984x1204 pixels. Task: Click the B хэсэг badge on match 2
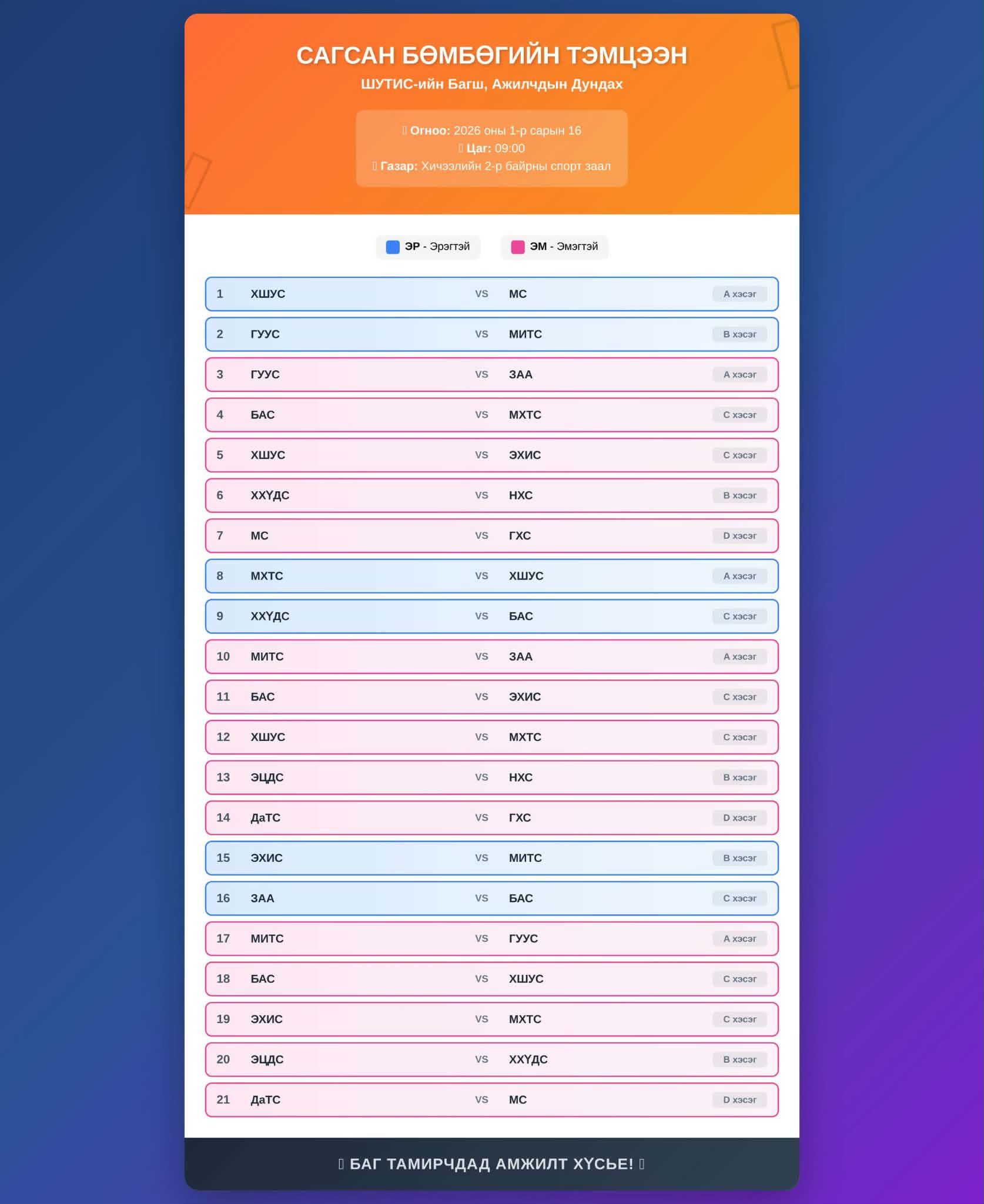(739, 334)
